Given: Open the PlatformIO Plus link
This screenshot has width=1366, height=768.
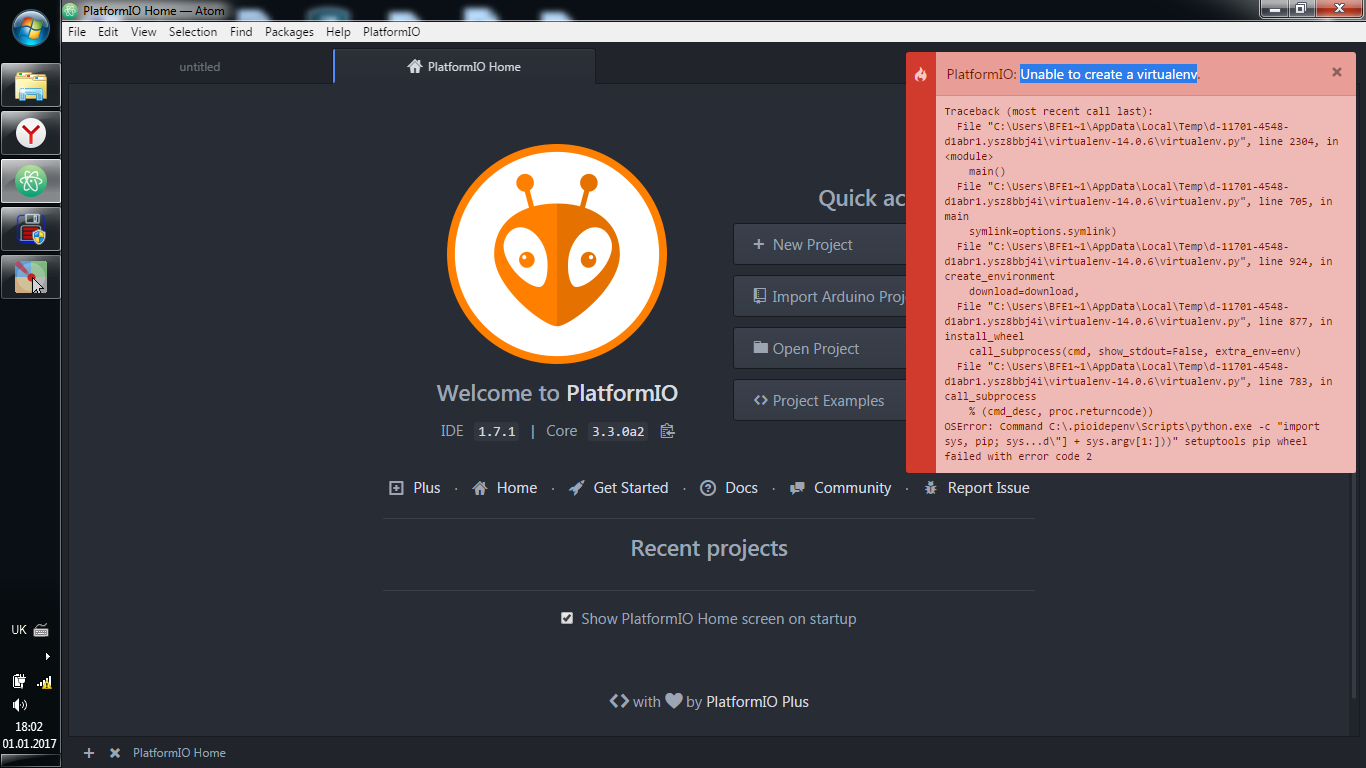Looking at the screenshot, I should [x=757, y=701].
